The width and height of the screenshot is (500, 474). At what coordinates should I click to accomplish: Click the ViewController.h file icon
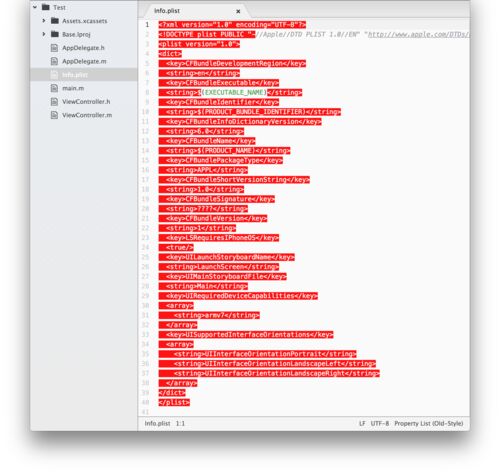54,102
